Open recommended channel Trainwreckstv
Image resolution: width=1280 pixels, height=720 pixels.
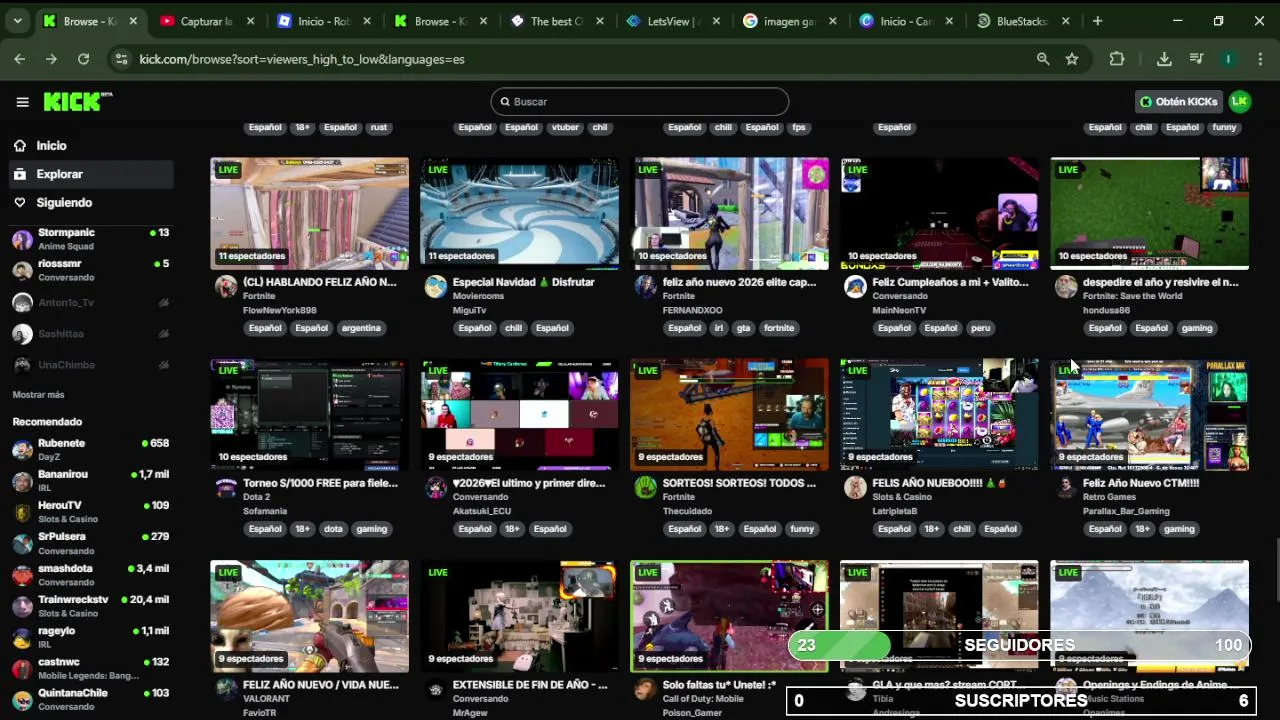(90, 605)
